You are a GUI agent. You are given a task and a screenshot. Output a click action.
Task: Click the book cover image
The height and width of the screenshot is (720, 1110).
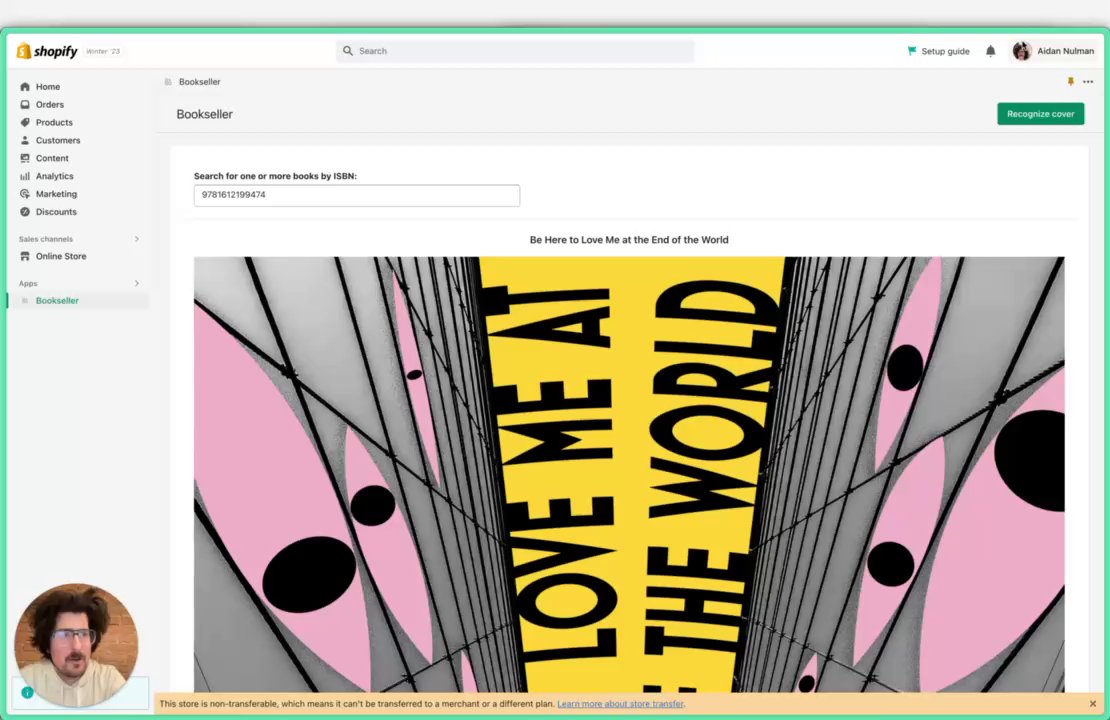click(x=629, y=474)
